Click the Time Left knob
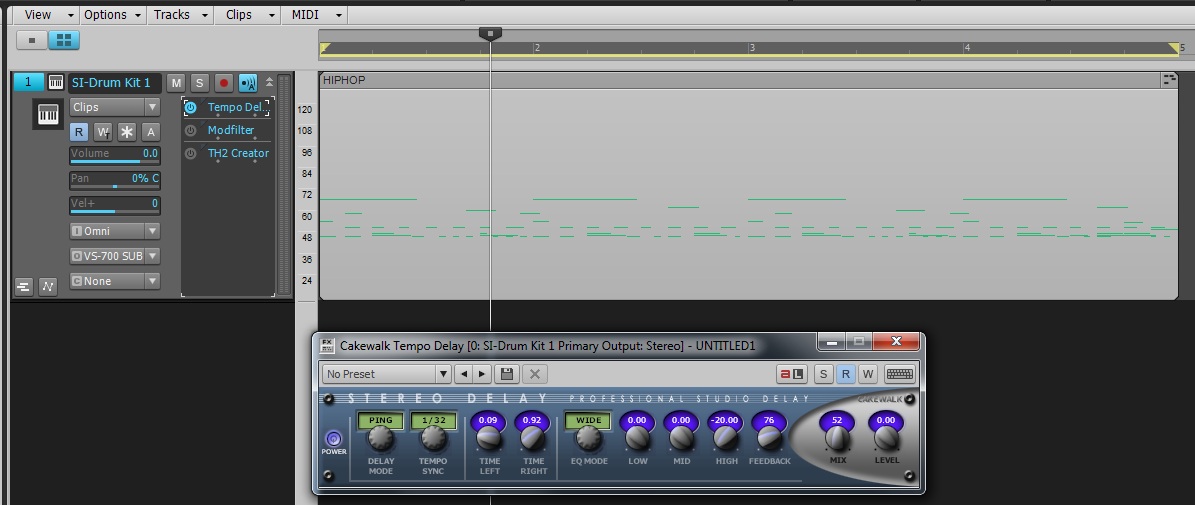 pos(489,438)
